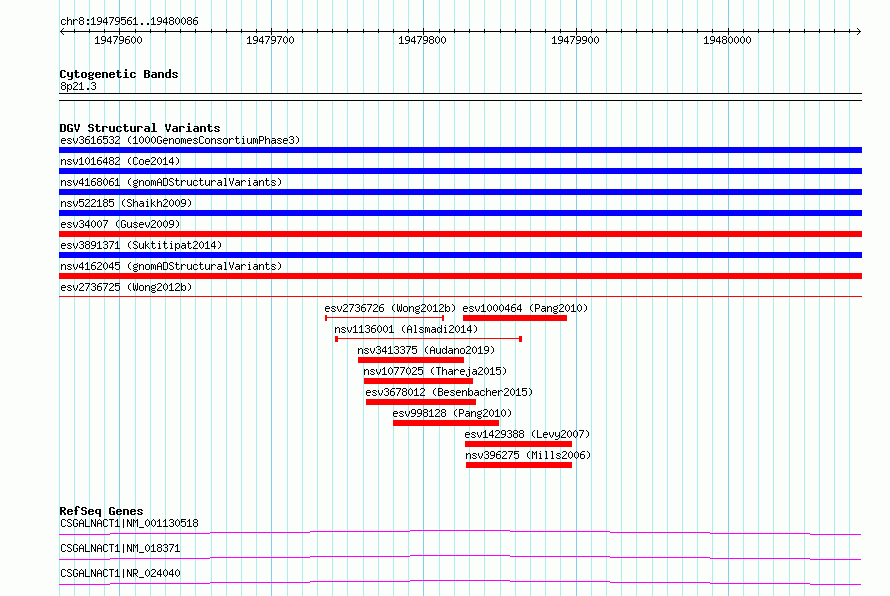Screen dimensions: 890x596
Task: Click the ruler's right arrow end
Action: (859, 32)
